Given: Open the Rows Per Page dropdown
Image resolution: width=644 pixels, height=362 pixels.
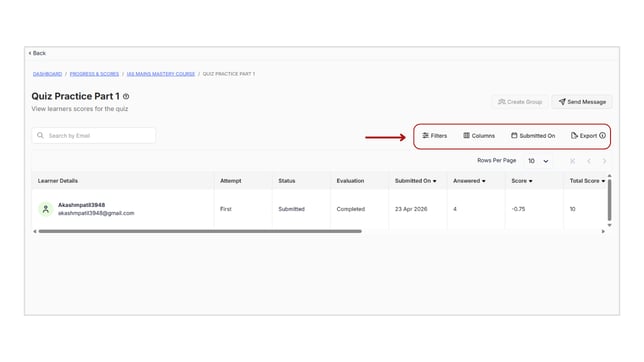Looking at the screenshot, I should tap(538, 161).
